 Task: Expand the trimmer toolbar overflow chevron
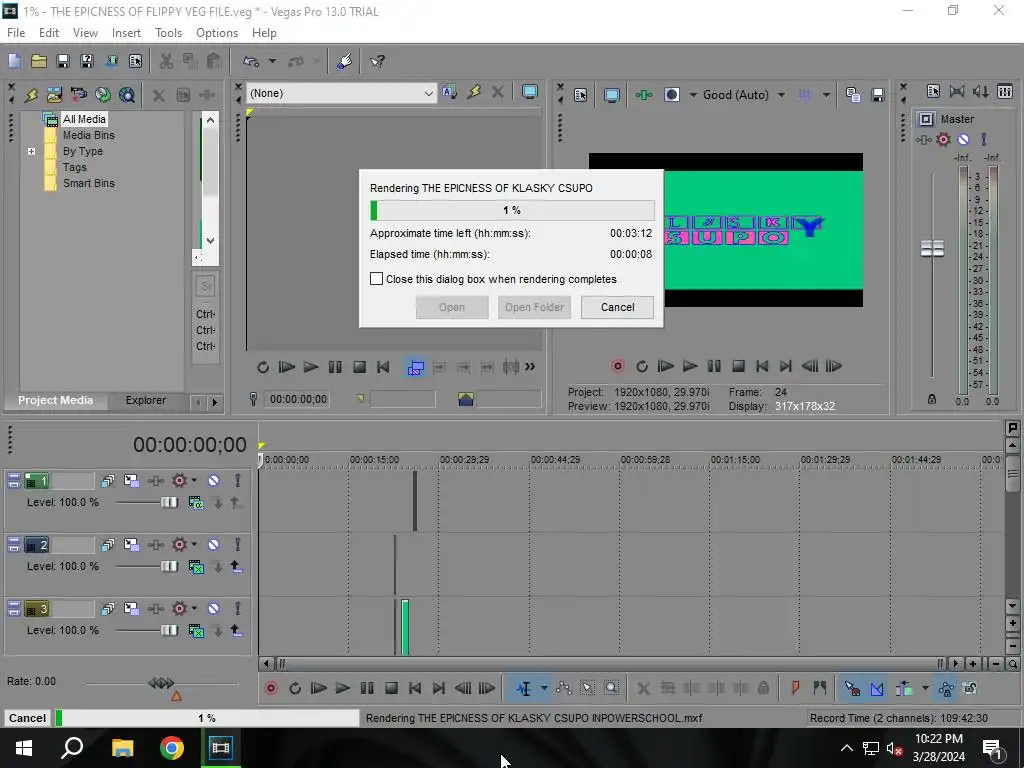click(x=530, y=367)
